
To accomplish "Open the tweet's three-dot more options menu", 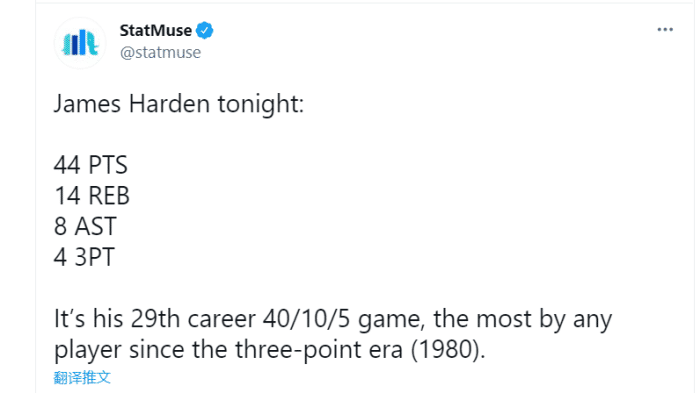I will coord(665,30).
